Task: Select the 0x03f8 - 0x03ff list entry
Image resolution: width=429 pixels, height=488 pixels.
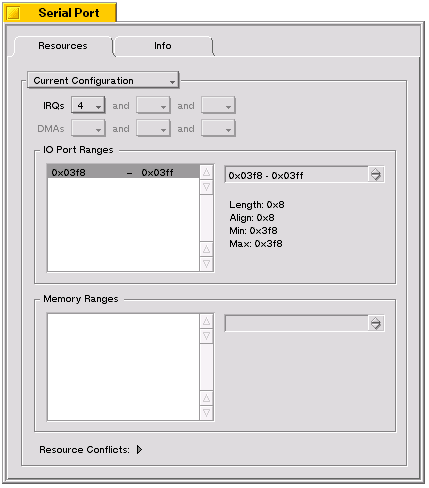Action: pos(123,172)
